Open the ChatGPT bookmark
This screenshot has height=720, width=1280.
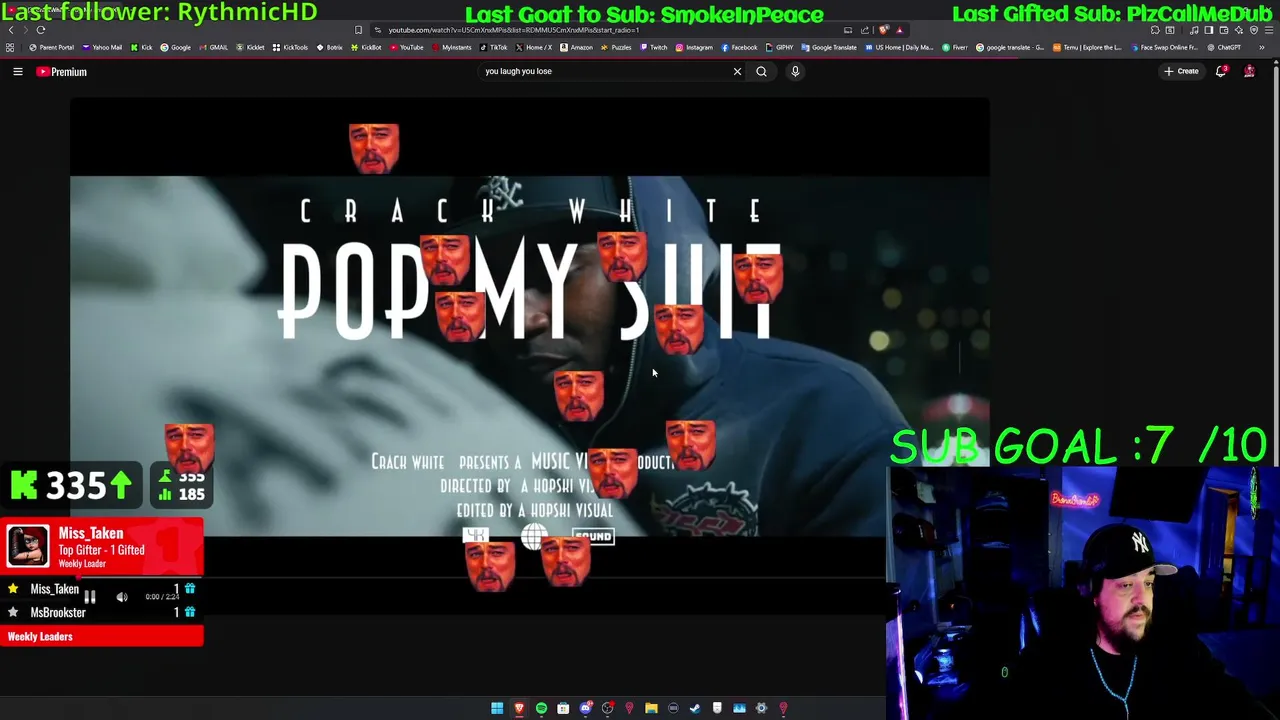point(1224,47)
